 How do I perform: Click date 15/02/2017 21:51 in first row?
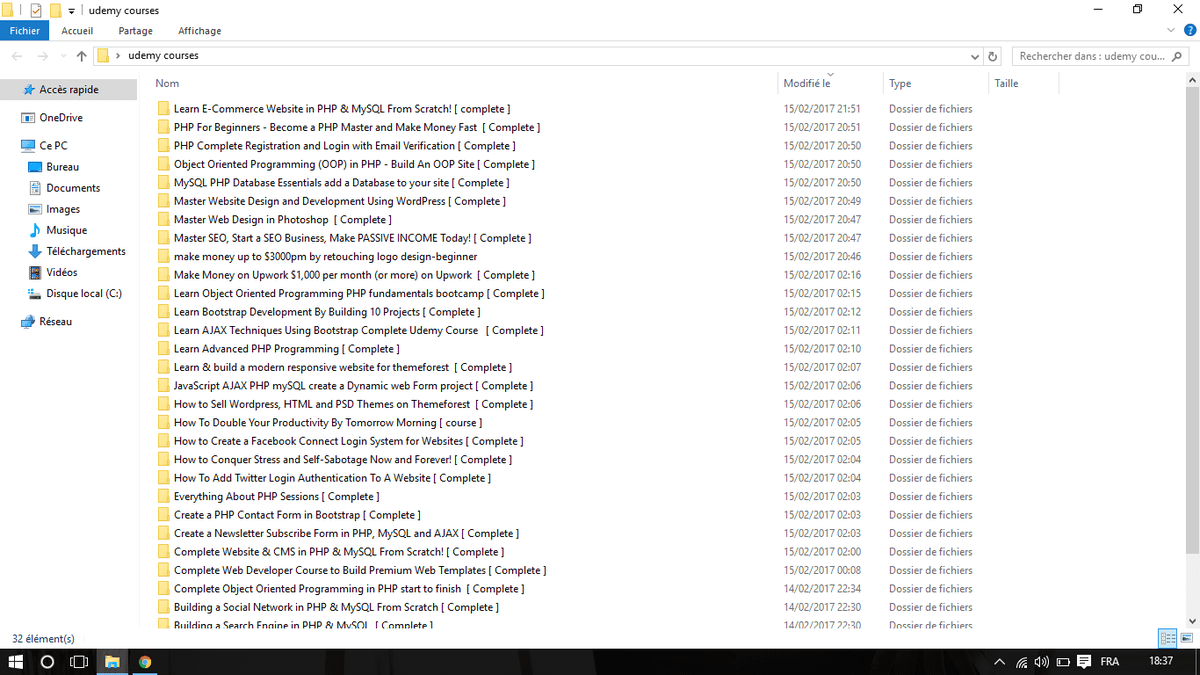[822, 109]
